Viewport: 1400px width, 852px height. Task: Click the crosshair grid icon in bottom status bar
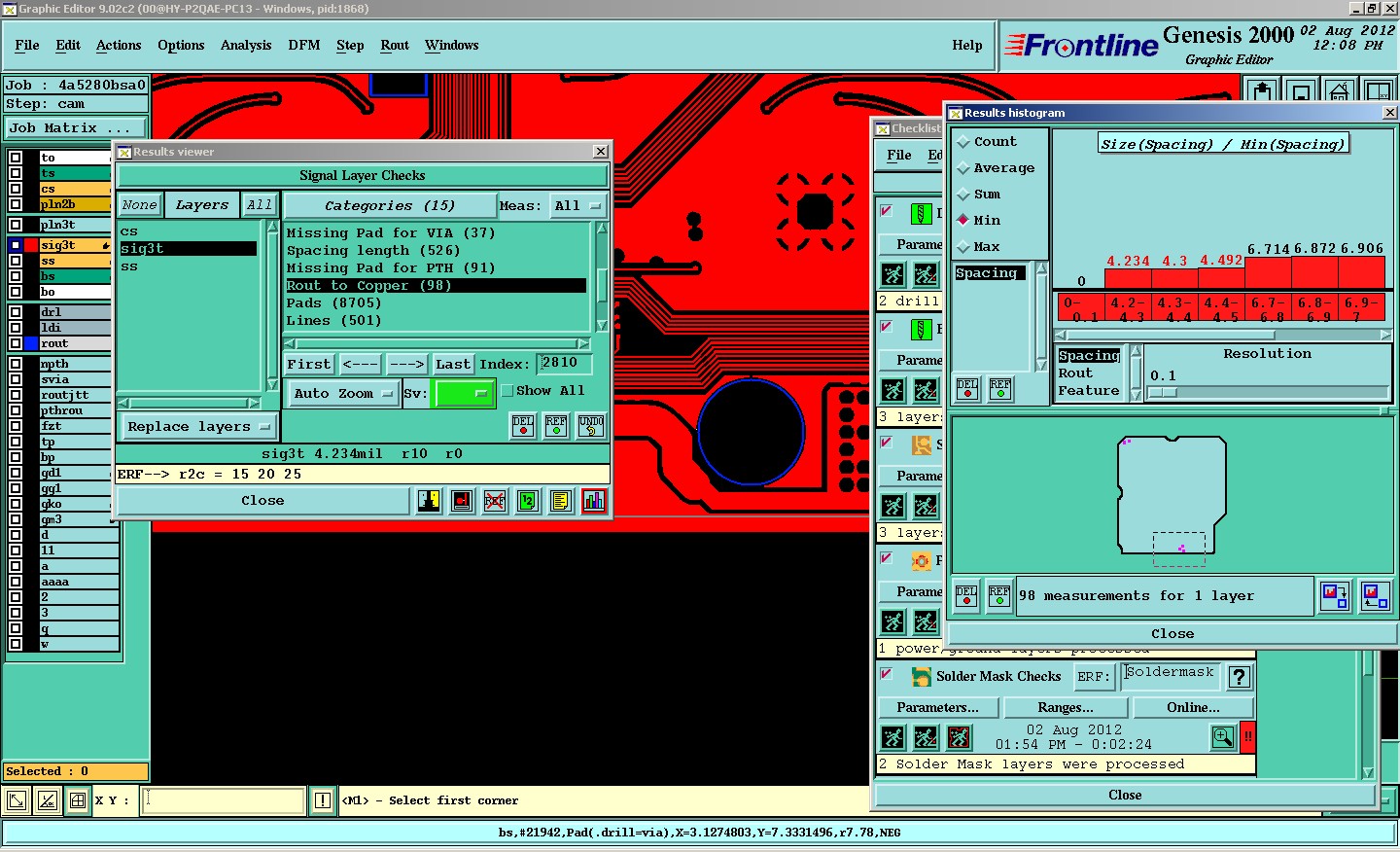[x=78, y=800]
